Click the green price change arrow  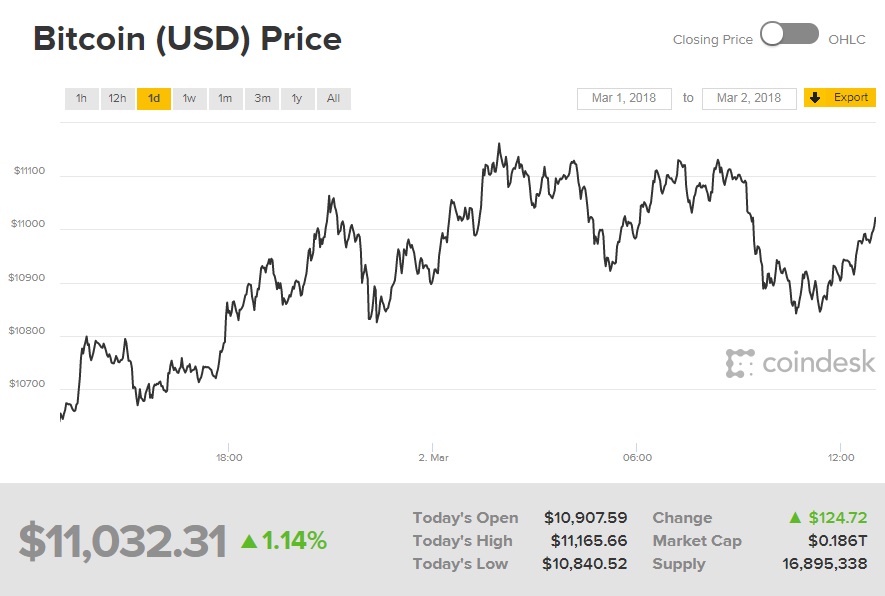coord(249,541)
